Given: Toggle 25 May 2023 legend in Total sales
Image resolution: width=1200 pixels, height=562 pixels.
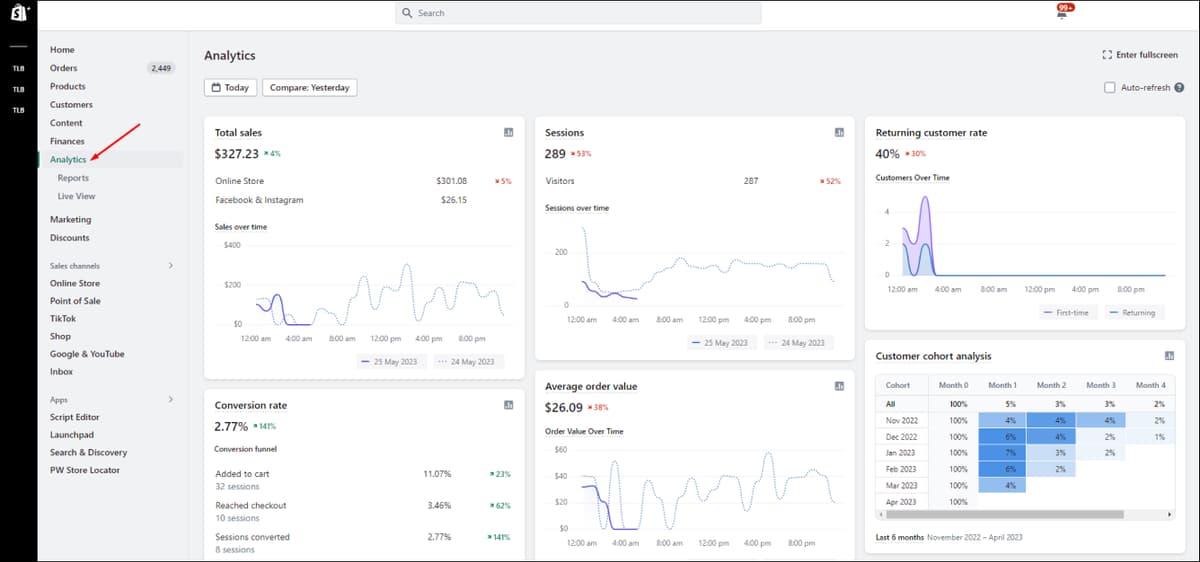Looking at the screenshot, I should 389,361.
